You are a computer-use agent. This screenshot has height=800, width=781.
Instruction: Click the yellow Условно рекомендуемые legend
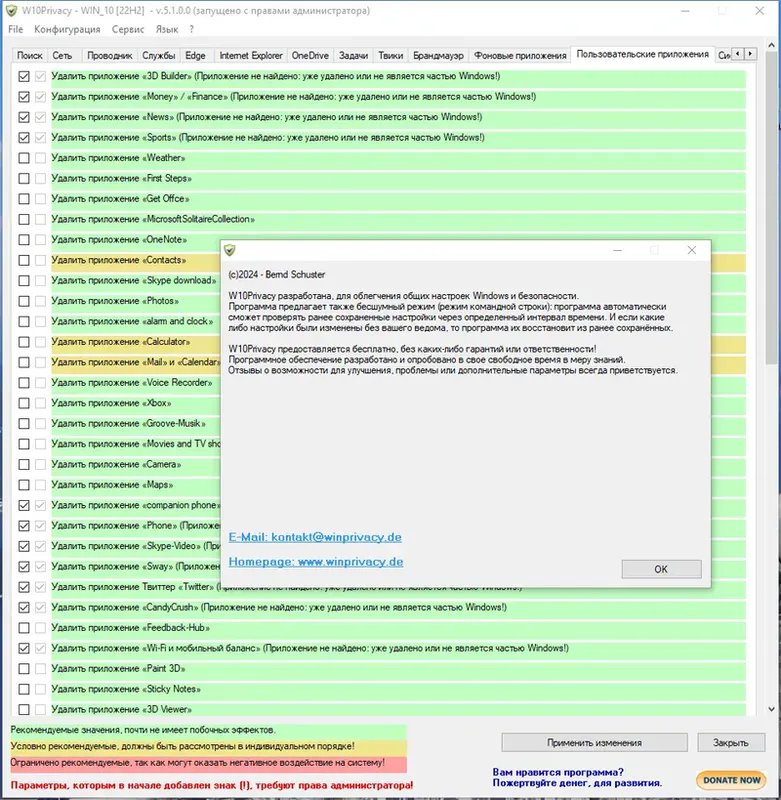[208, 746]
